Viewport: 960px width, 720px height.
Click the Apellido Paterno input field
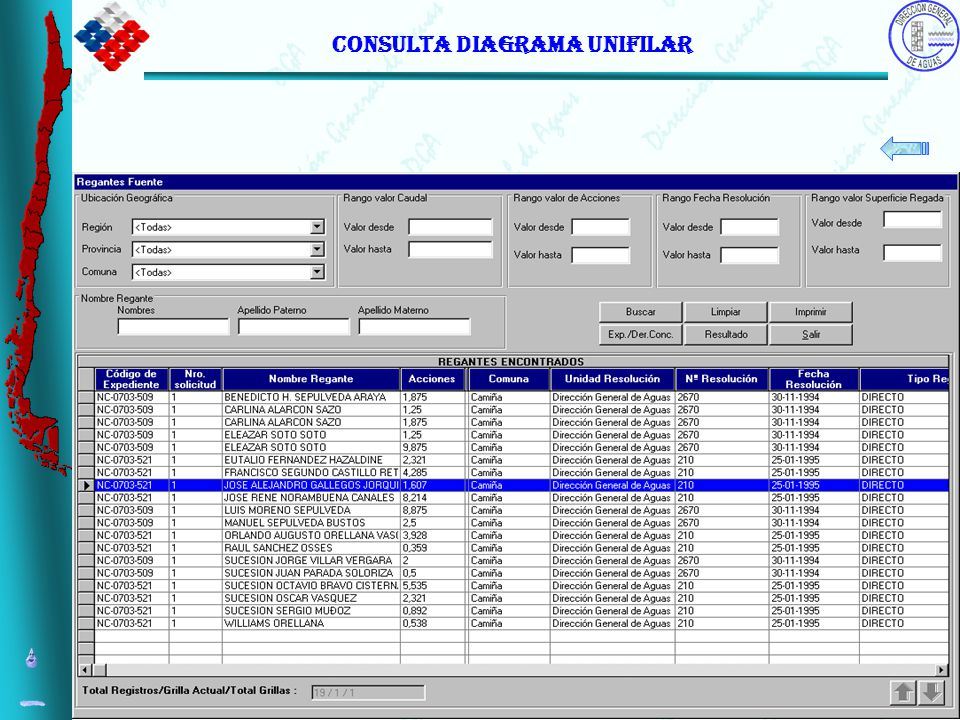[294, 327]
